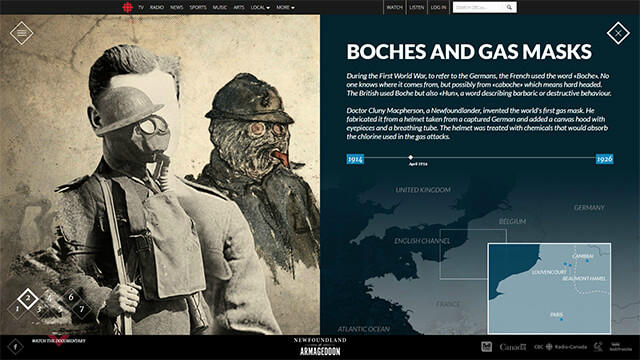This screenshot has width=640, height=360.
Task: Select chapter 1 diamond
Action: 17,309
